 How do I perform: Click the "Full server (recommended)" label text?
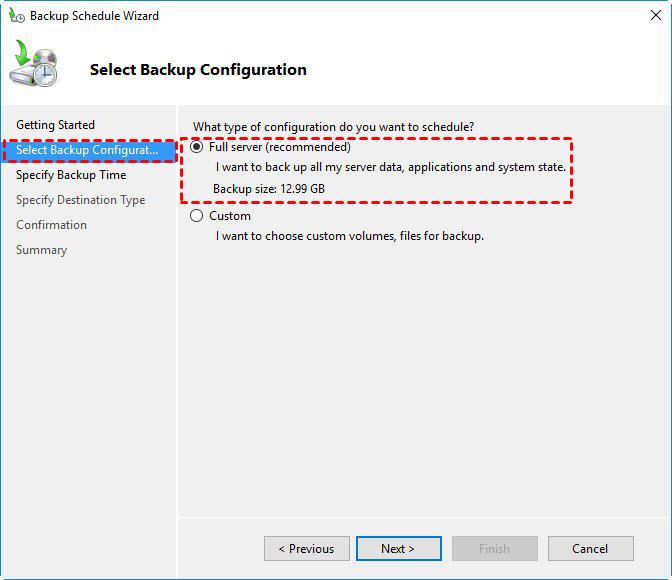[x=279, y=147]
